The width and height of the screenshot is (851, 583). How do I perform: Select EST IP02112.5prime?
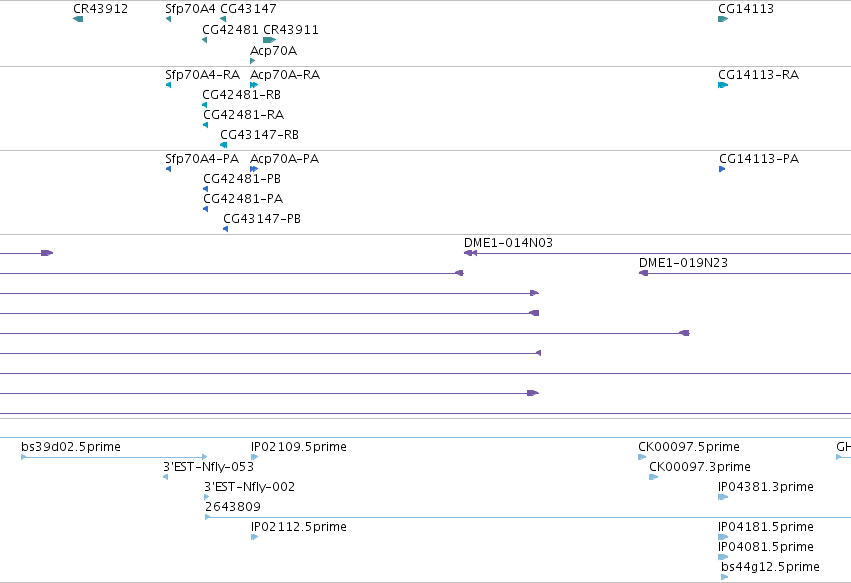(299, 527)
